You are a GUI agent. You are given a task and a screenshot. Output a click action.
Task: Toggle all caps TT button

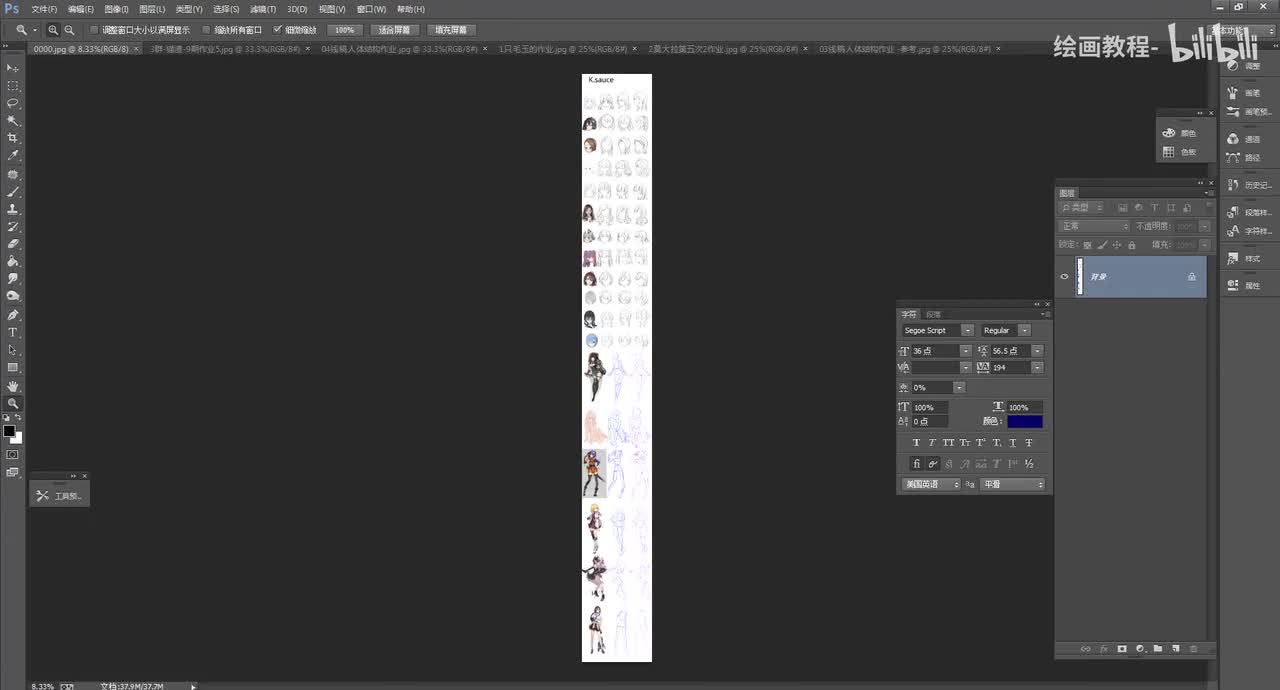(948, 443)
